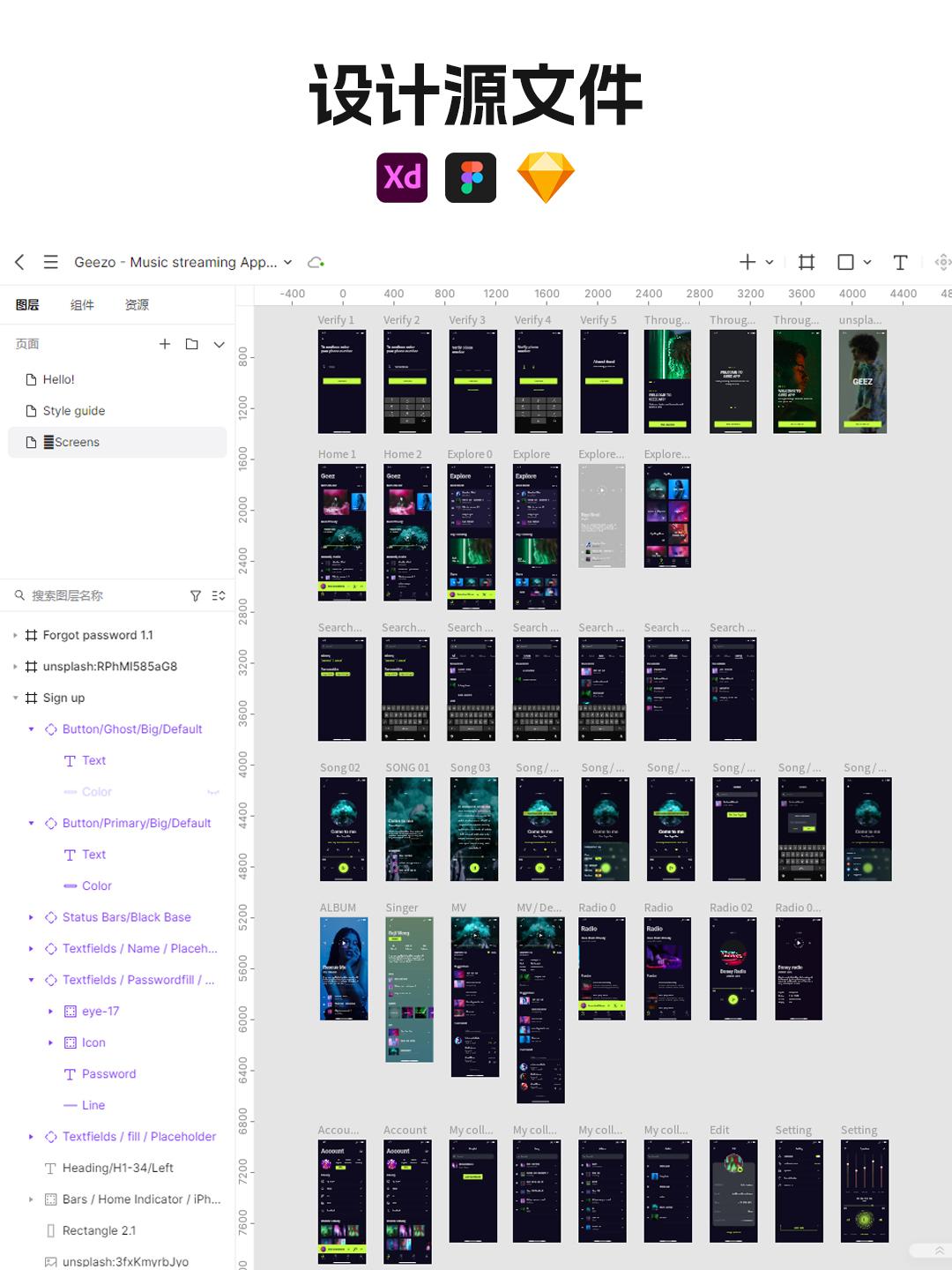952x1270 pixels.
Task: Click the layer filter funnel icon
Action: pyautogui.click(x=196, y=596)
